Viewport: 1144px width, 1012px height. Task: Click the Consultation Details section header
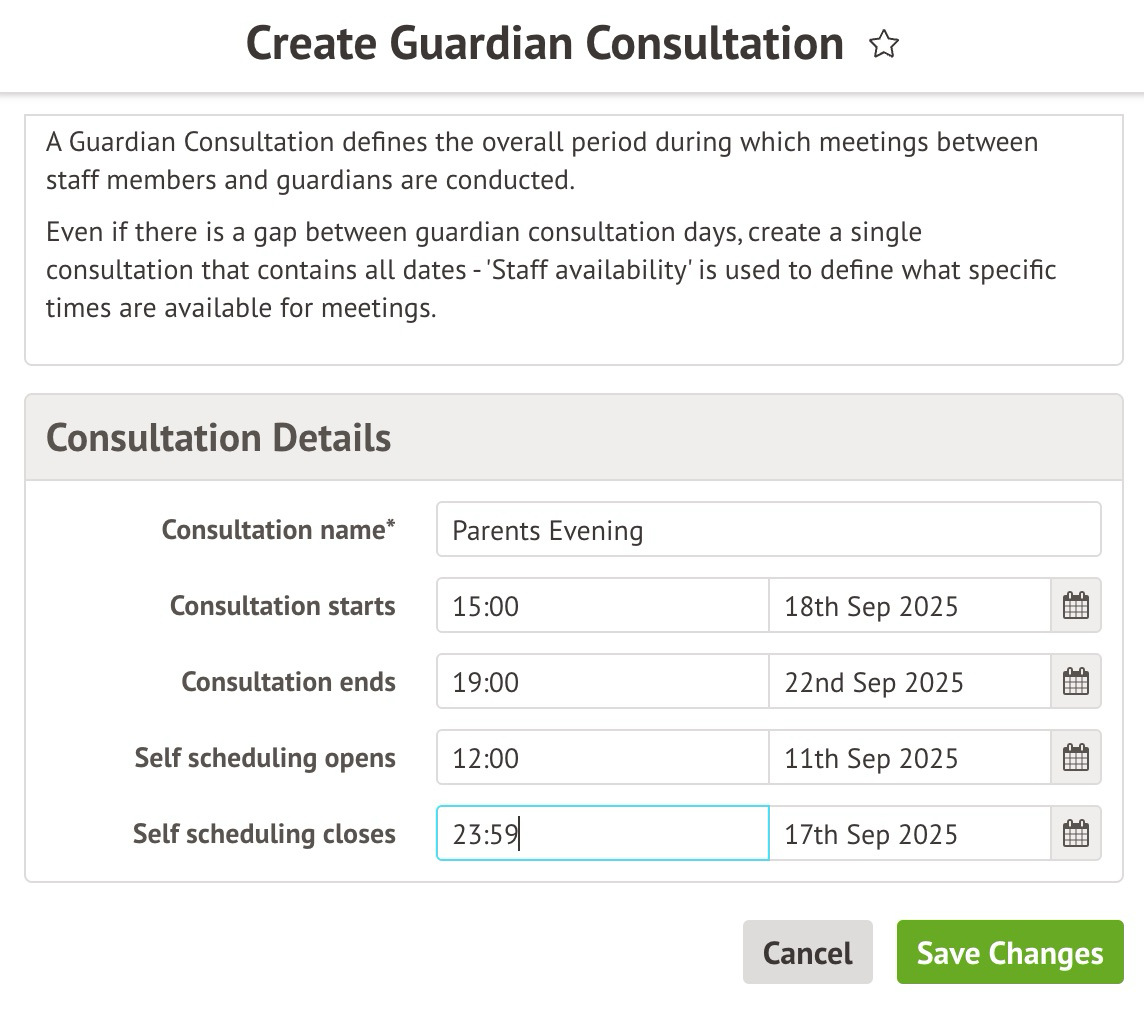click(x=219, y=438)
